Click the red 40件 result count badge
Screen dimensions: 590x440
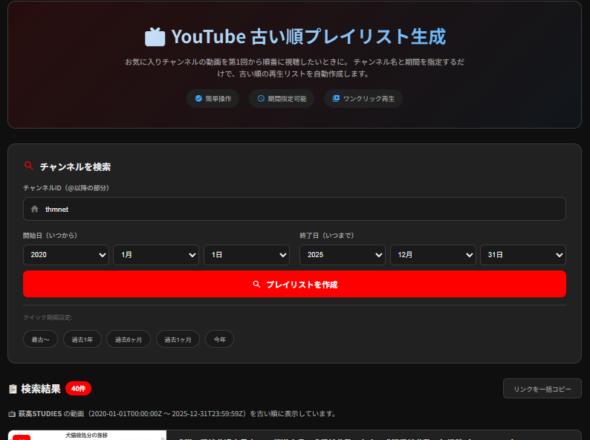[x=78, y=388]
